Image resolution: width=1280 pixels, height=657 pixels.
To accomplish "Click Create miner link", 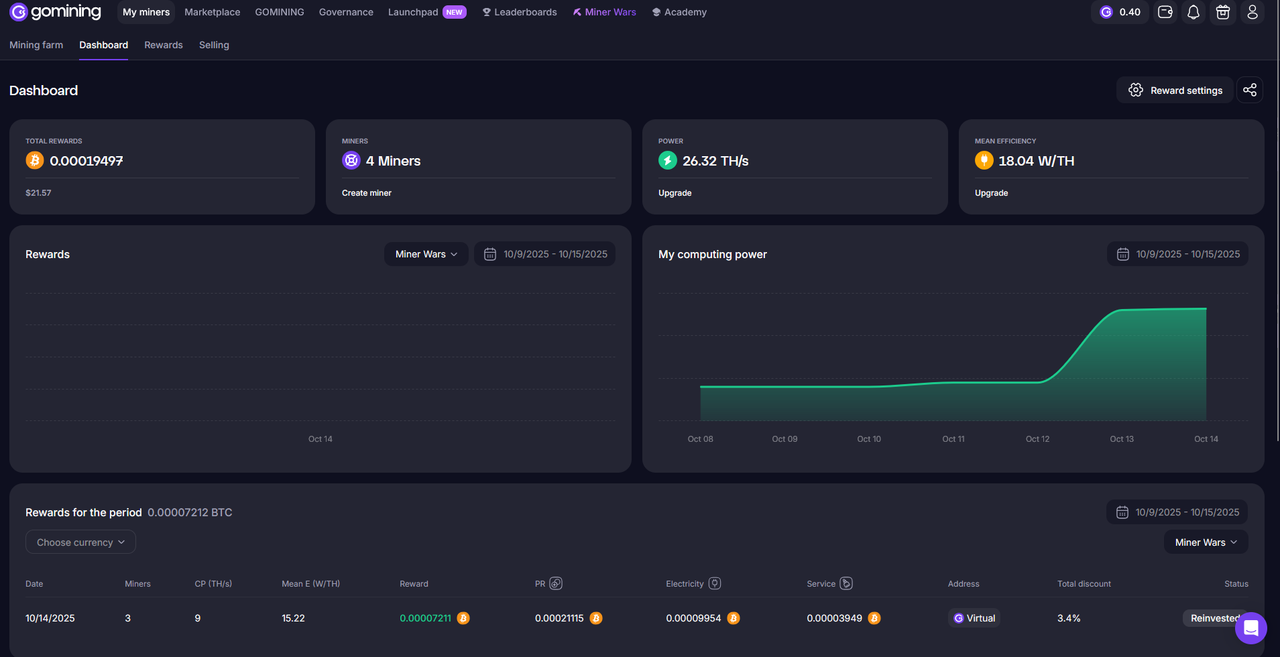I will (x=367, y=193).
